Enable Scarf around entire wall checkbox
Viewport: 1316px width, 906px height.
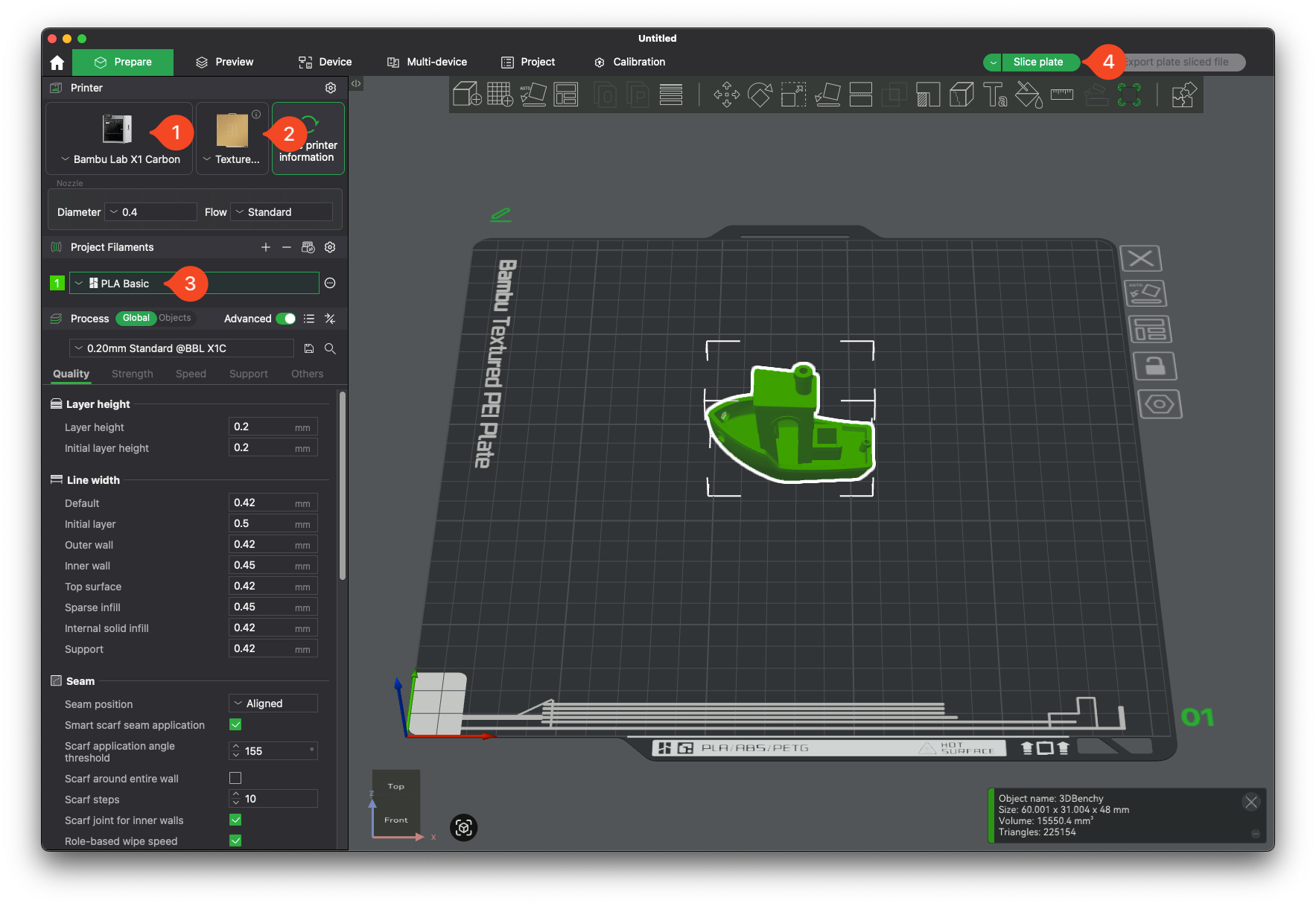pos(235,778)
